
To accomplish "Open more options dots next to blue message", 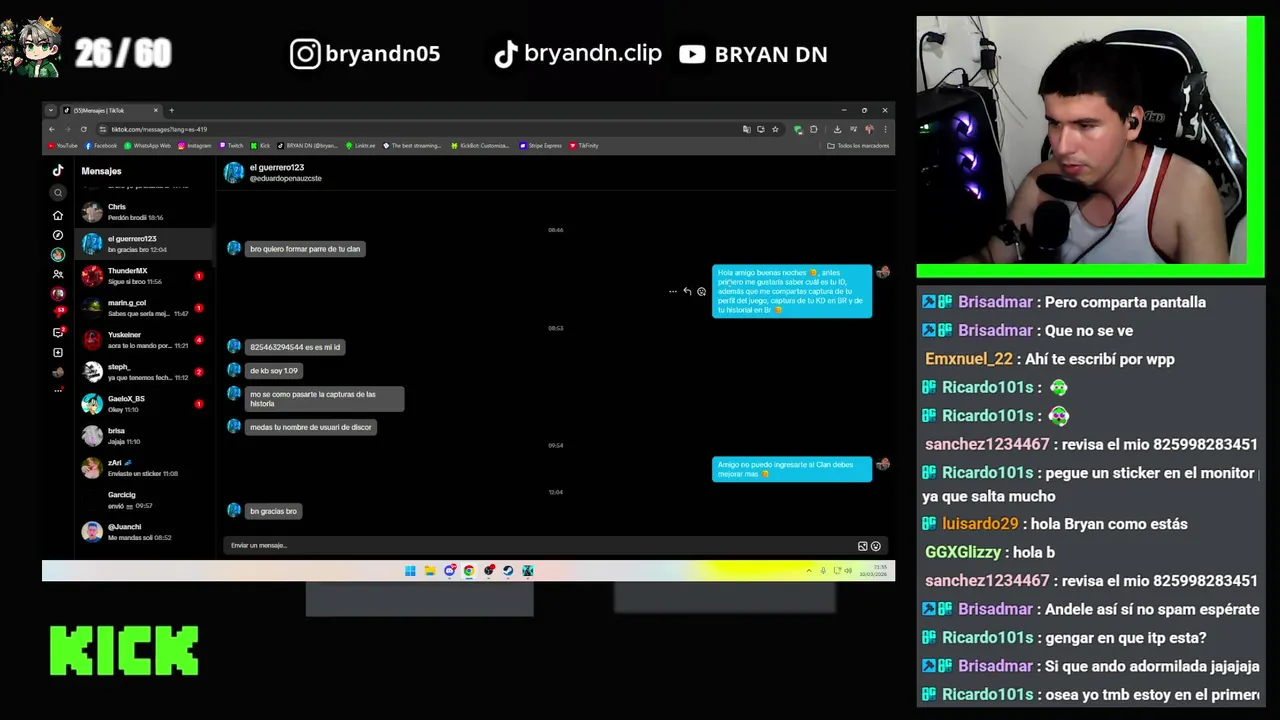I will click(673, 291).
